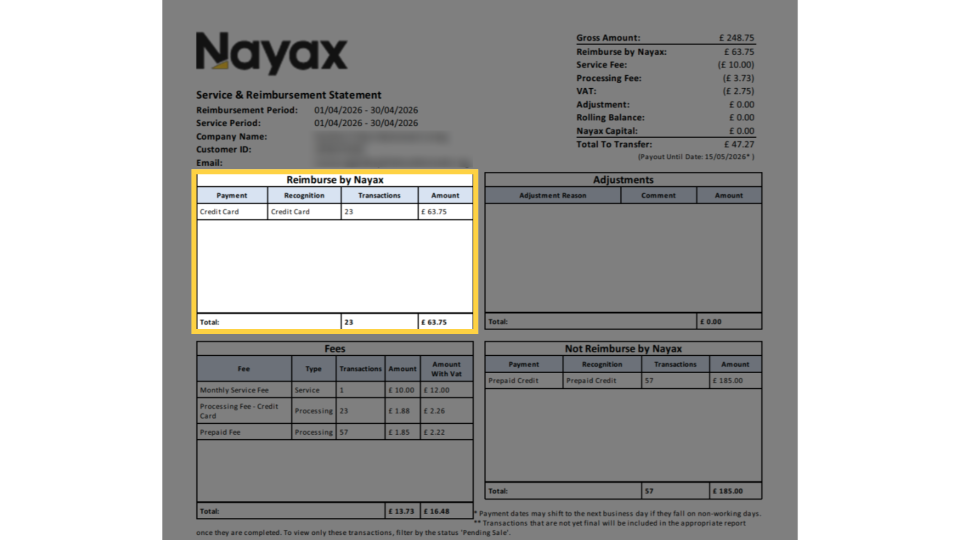The height and width of the screenshot is (540, 960).
Task: Click the 'Reimbursement Period:' label
Action: click(247, 110)
